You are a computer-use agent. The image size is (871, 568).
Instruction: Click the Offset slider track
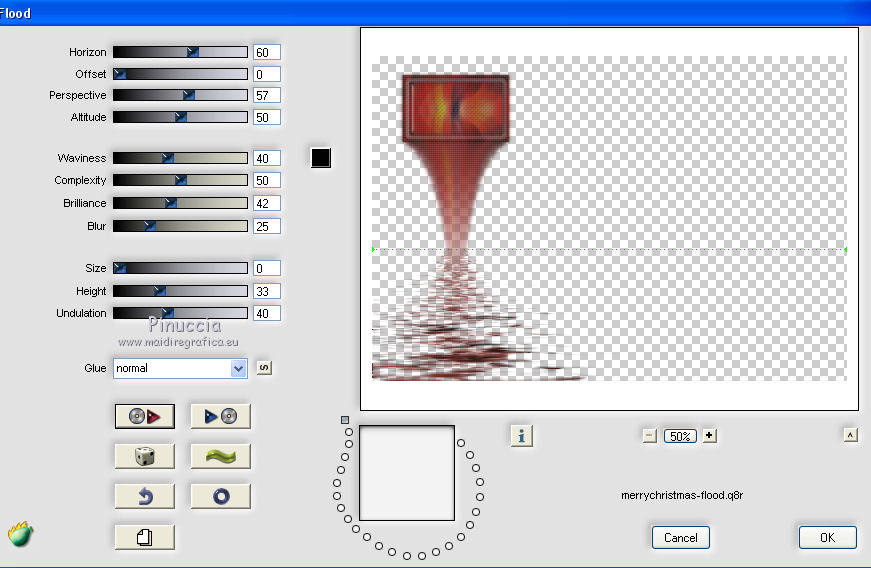(x=181, y=74)
